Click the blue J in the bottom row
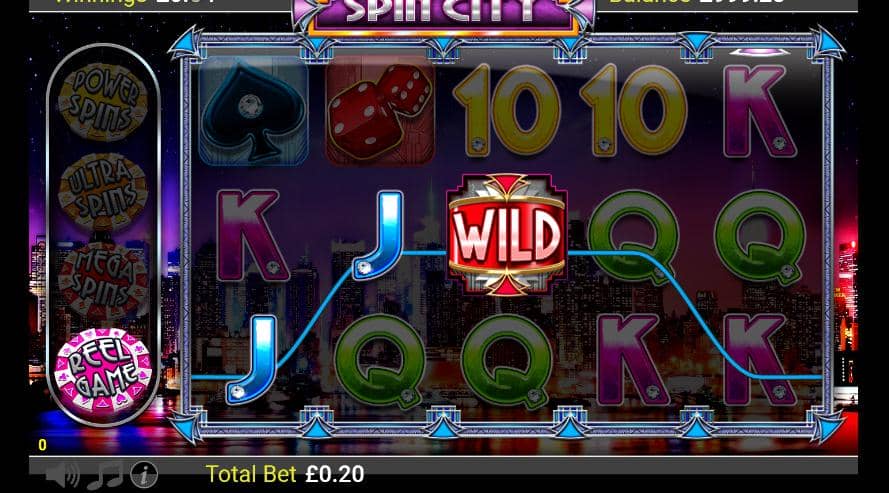Screen dimensions: 889x493 tap(251, 359)
